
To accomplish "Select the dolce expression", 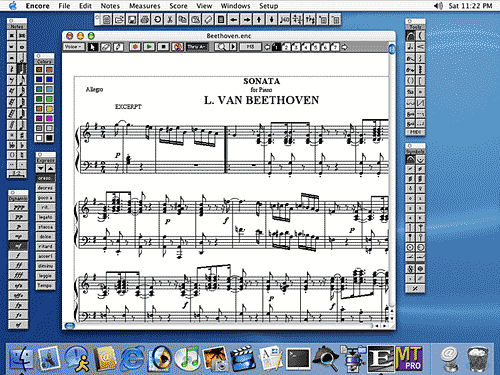I will click(45, 237).
